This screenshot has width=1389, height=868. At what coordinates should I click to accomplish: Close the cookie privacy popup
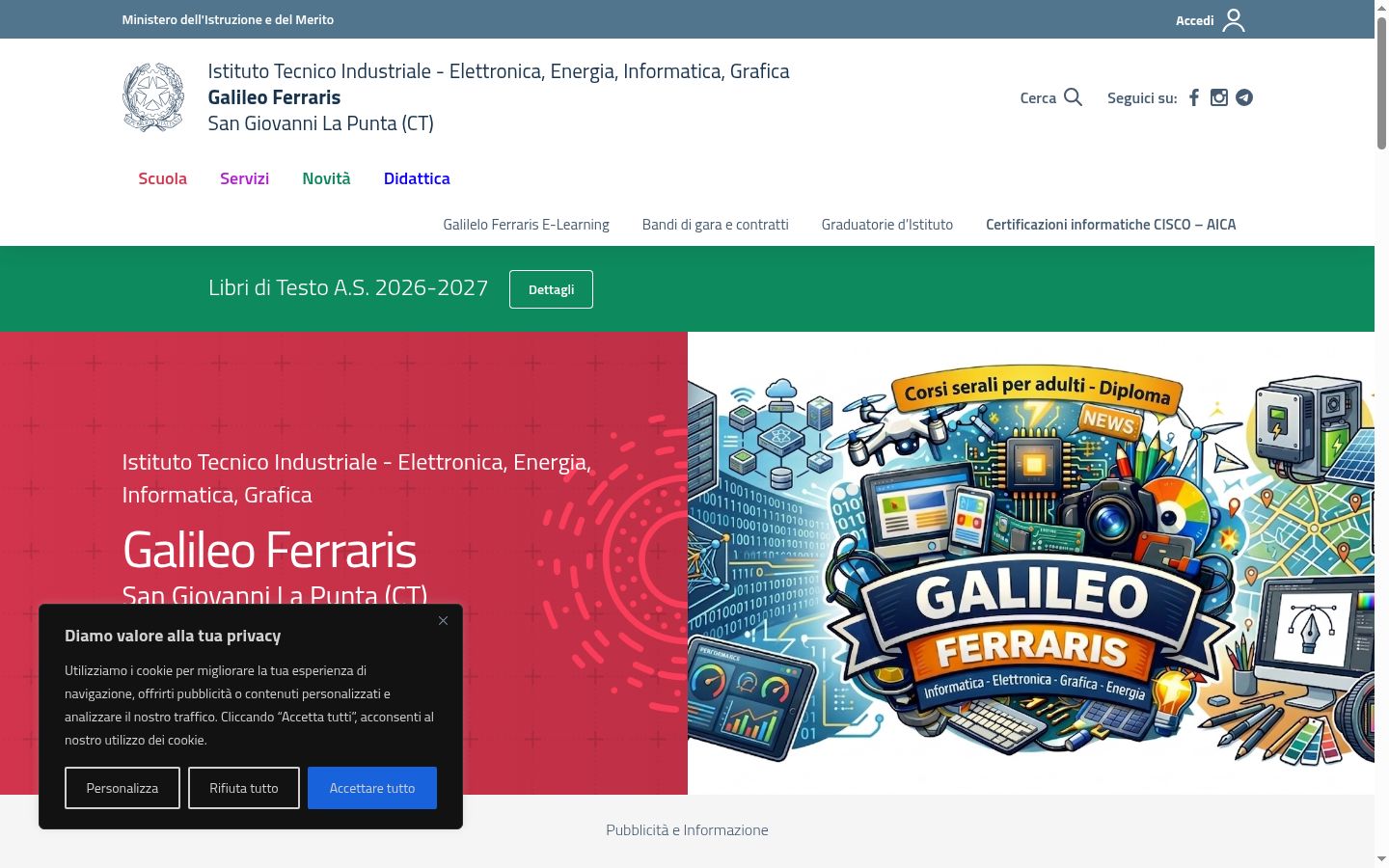tap(443, 620)
